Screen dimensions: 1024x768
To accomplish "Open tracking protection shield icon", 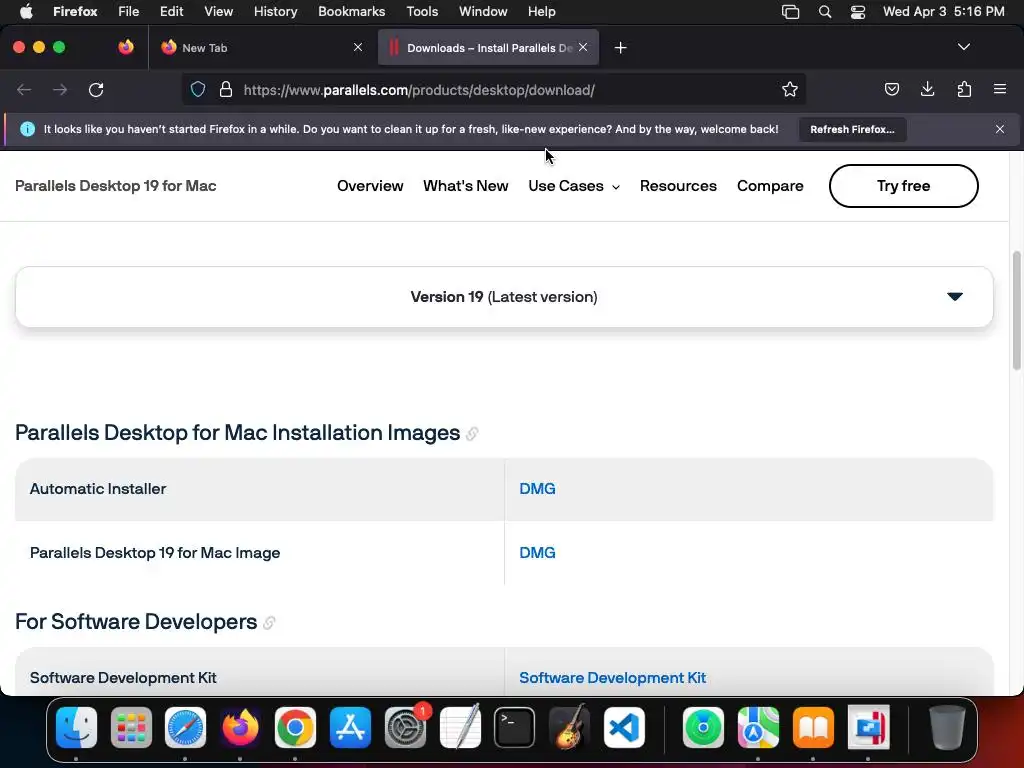I will tap(198, 89).
